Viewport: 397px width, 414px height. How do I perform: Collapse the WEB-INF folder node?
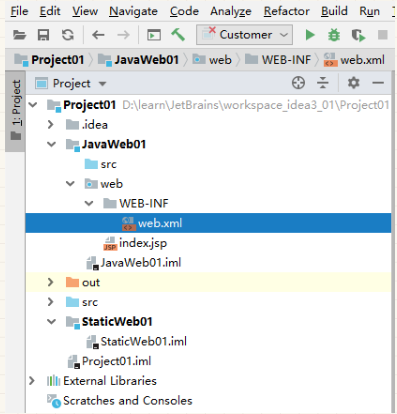[x=89, y=203]
